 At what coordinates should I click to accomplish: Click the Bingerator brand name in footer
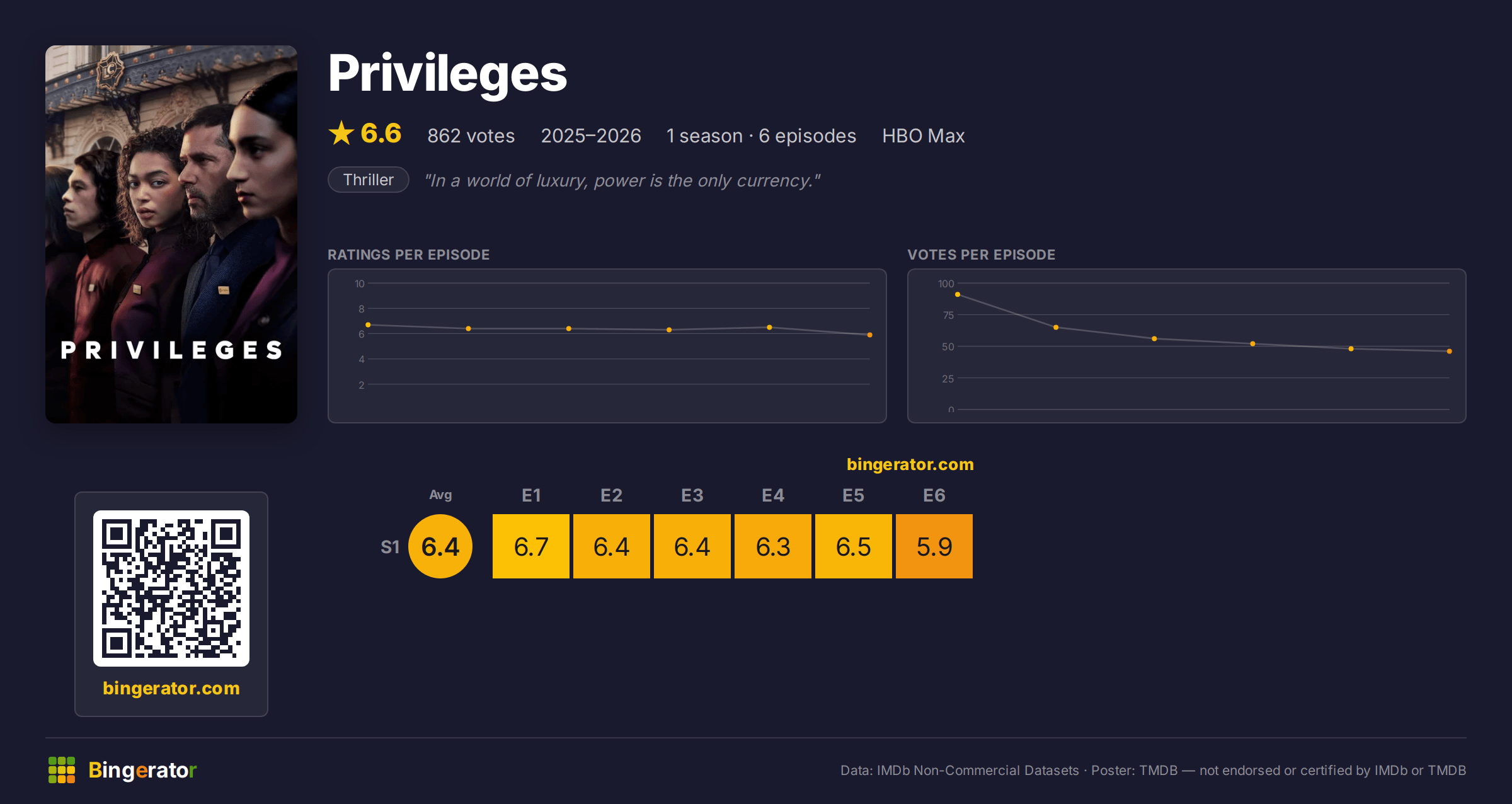[142, 770]
